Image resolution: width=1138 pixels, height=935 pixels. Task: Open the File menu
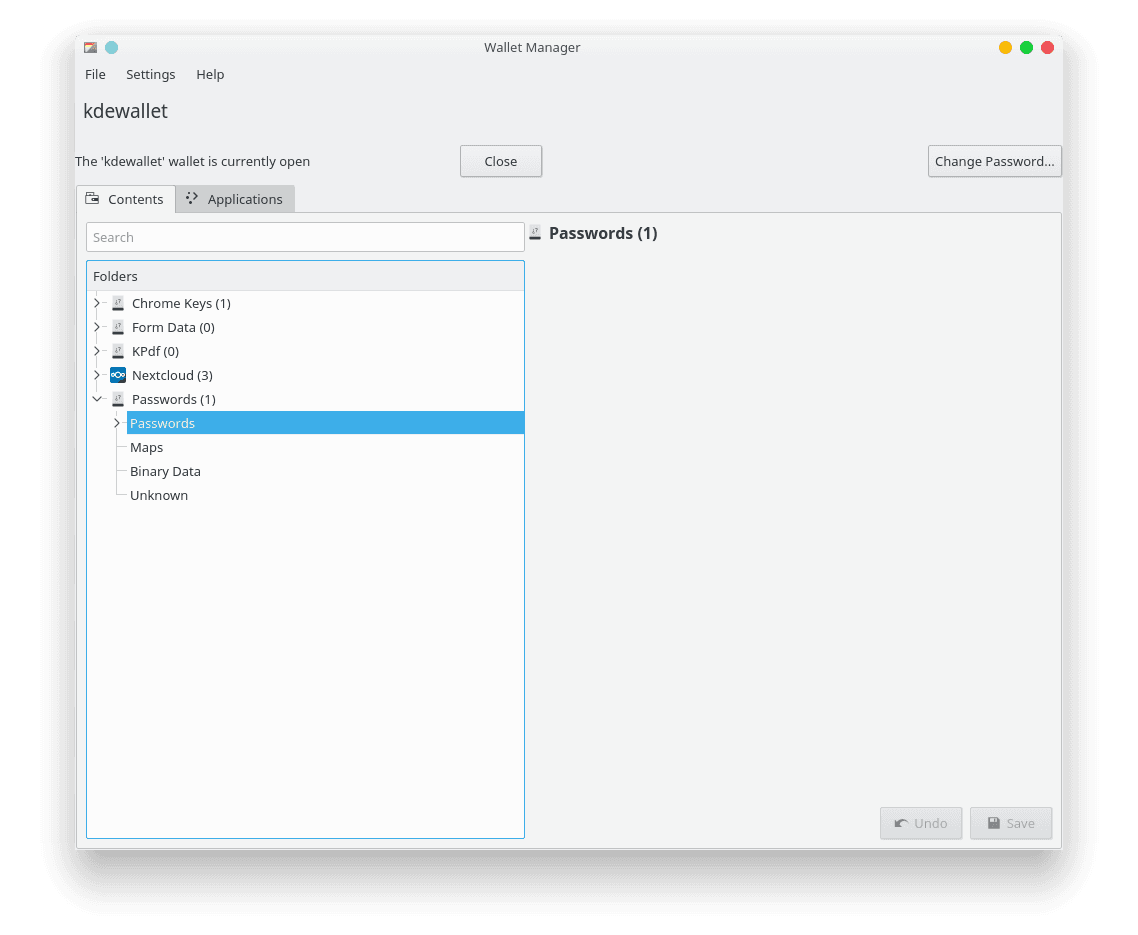tap(95, 74)
